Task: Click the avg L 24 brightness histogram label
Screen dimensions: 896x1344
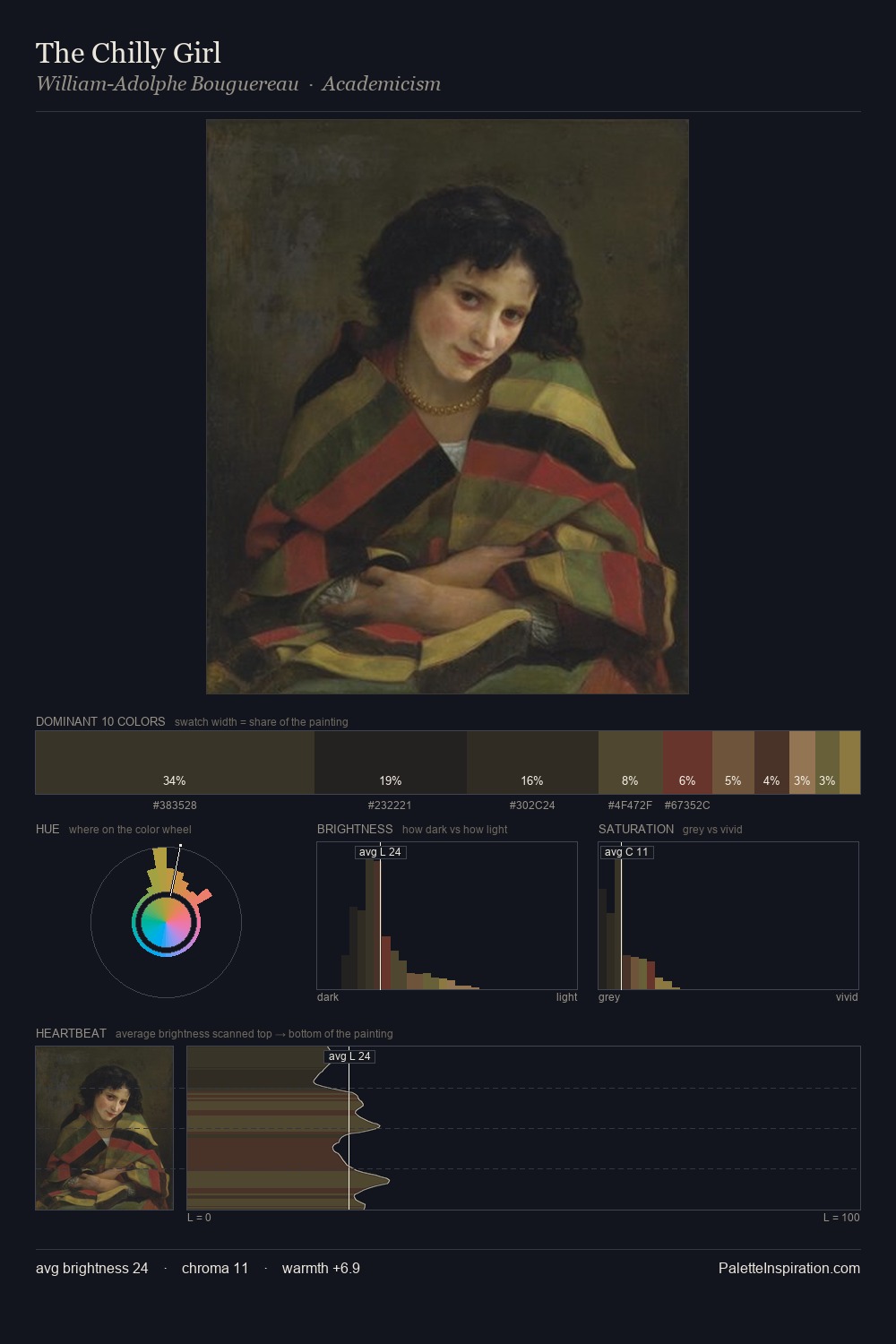Action: [380, 852]
